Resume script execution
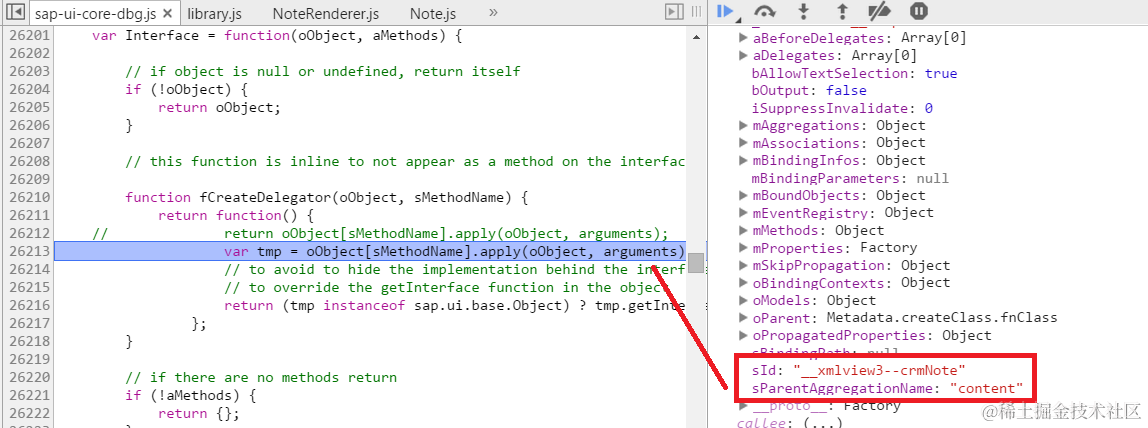Viewport: 1148px width, 428px height. coord(726,11)
